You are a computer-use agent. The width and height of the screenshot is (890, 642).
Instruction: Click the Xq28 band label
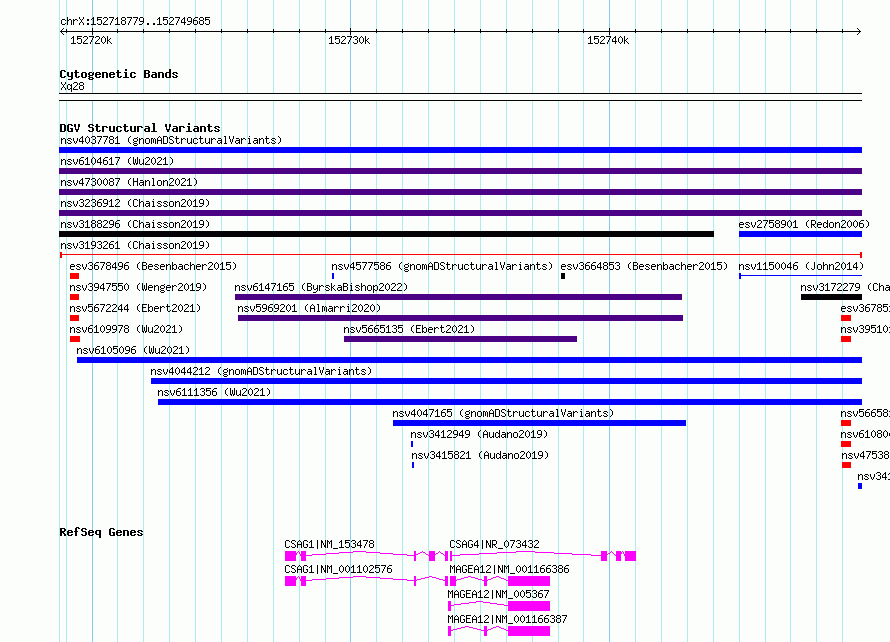click(x=72, y=86)
